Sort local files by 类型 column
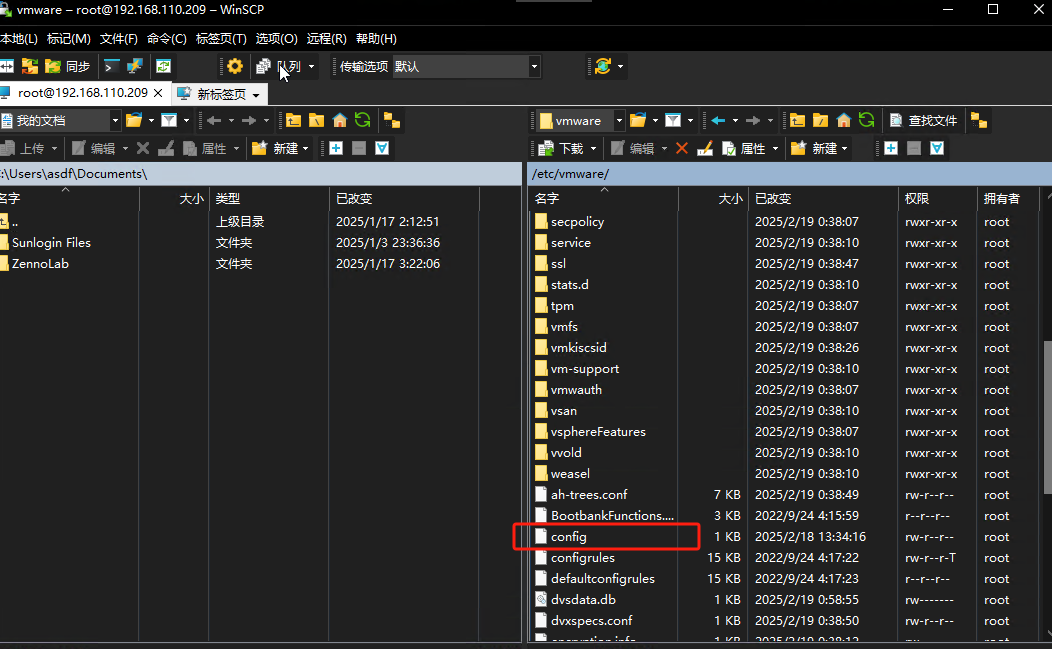 click(x=268, y=199)
